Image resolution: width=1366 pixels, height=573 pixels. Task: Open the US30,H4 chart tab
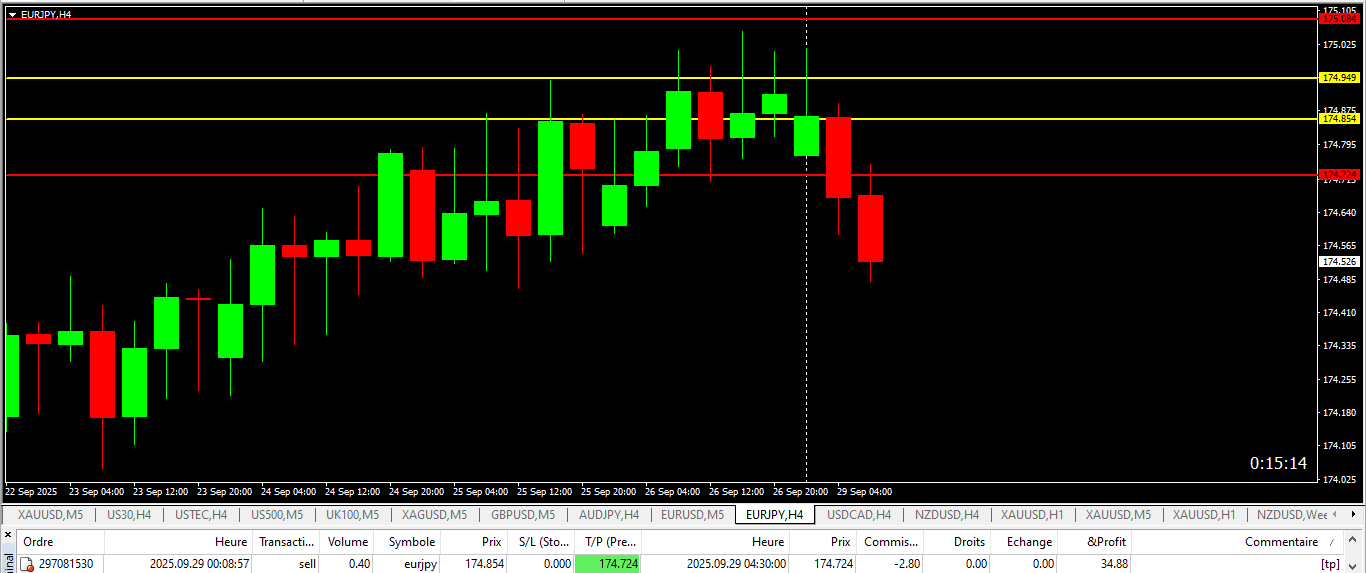pyautogui.click(x=128, y=515)
